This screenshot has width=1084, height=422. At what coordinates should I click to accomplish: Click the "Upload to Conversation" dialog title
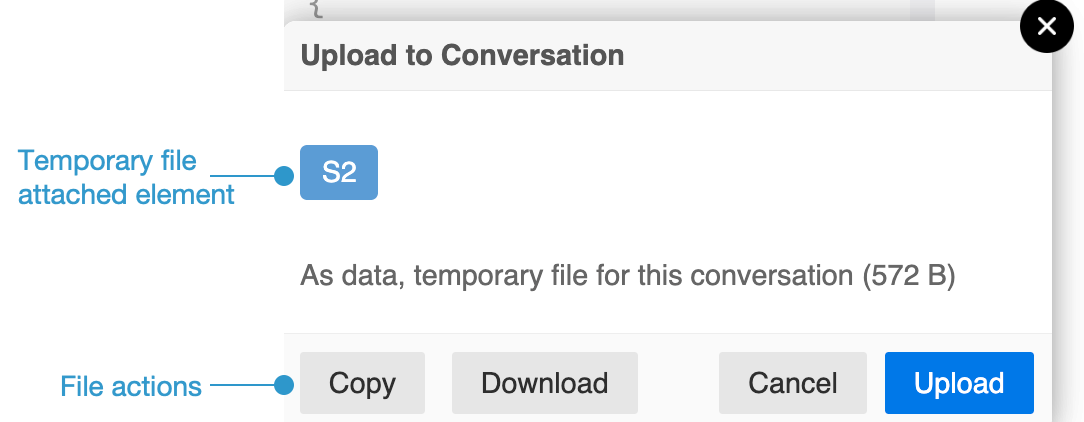462,55
